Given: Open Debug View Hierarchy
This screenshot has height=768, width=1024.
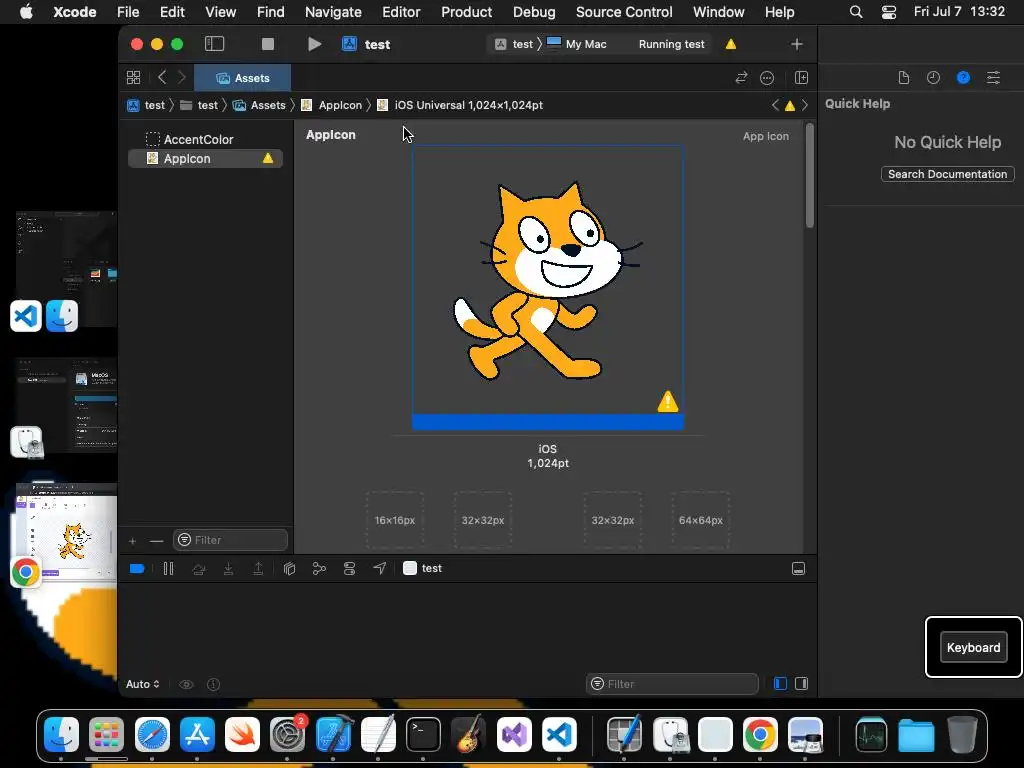Looking at the screenshot, I should tap(289, 569).
